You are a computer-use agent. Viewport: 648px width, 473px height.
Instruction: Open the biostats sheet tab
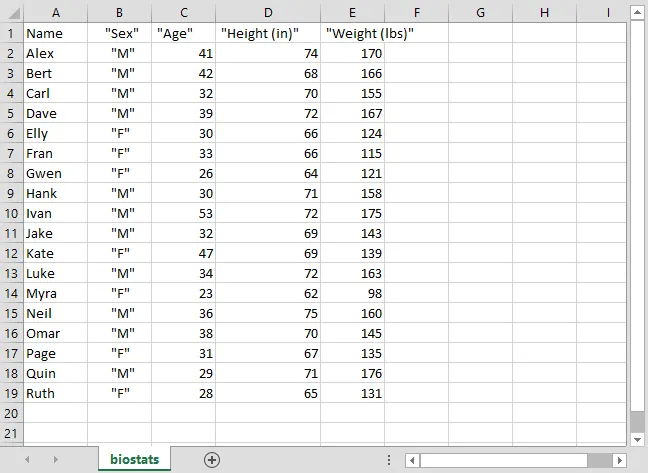134,459
